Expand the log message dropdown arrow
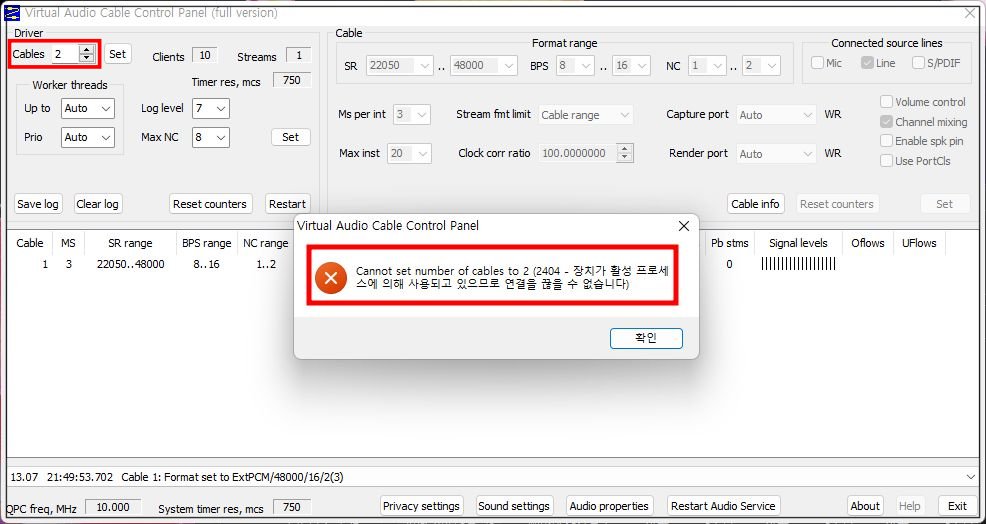The width and height of the screenshot is (986, 524). click(x=971, y=477)
